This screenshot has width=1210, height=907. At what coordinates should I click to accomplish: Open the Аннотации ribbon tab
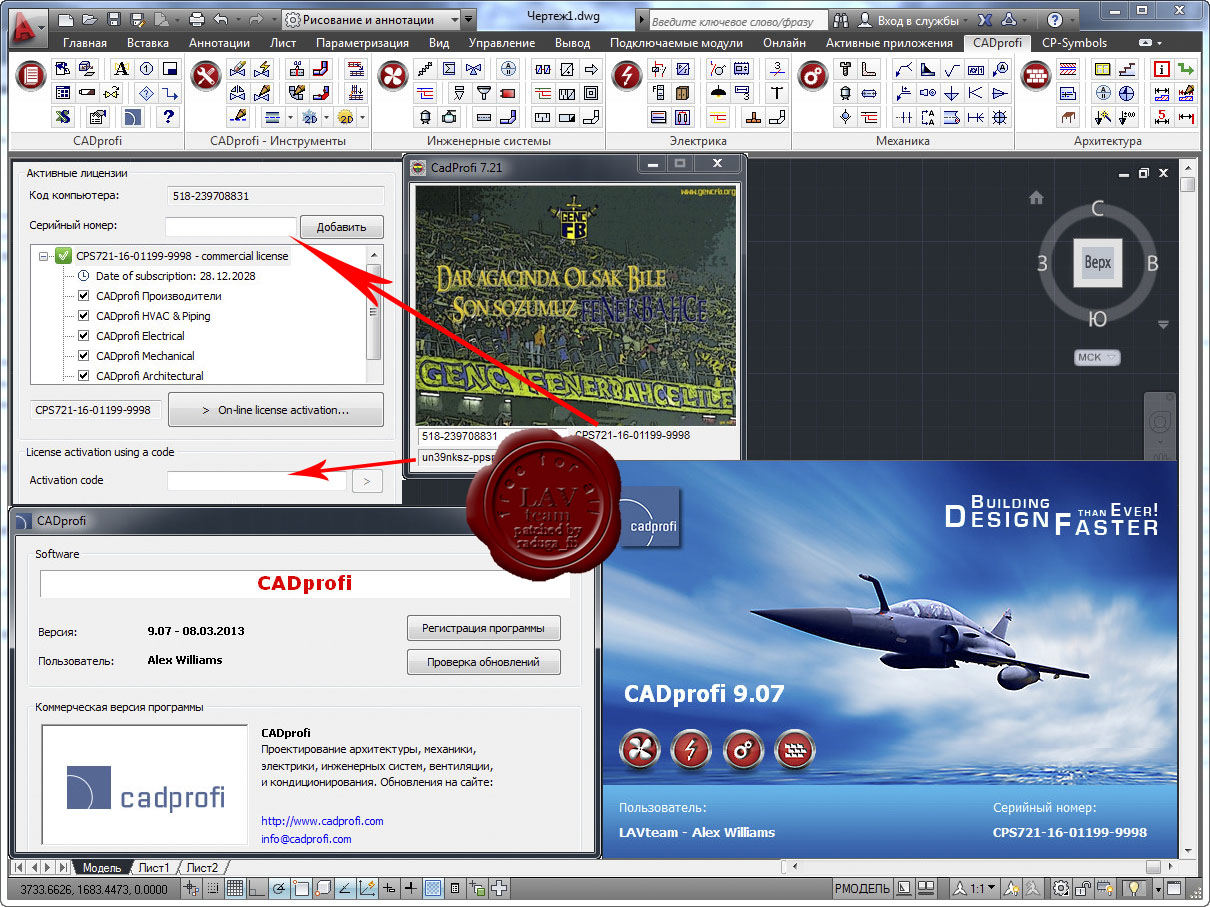pyautogui.click(x=219, y=43)
